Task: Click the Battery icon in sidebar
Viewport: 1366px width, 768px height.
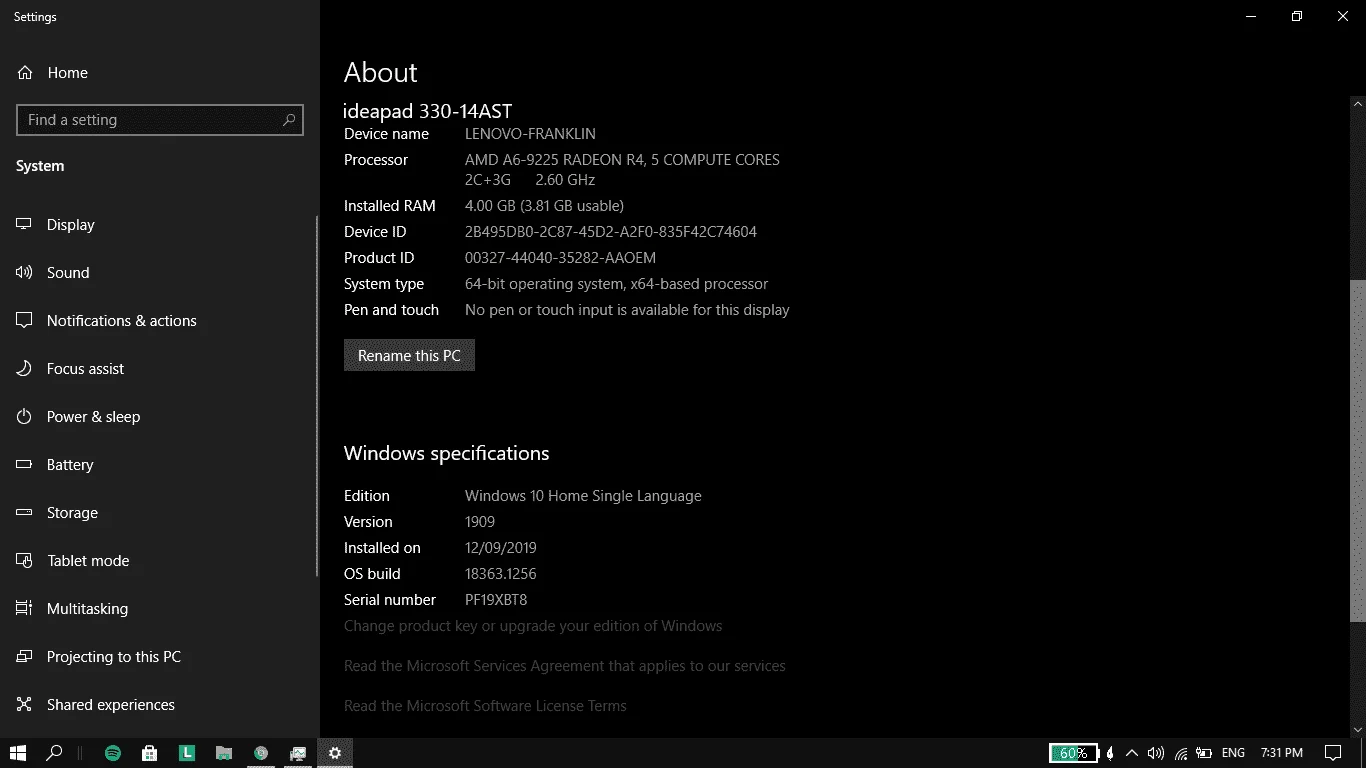Action: click(24, 465)
